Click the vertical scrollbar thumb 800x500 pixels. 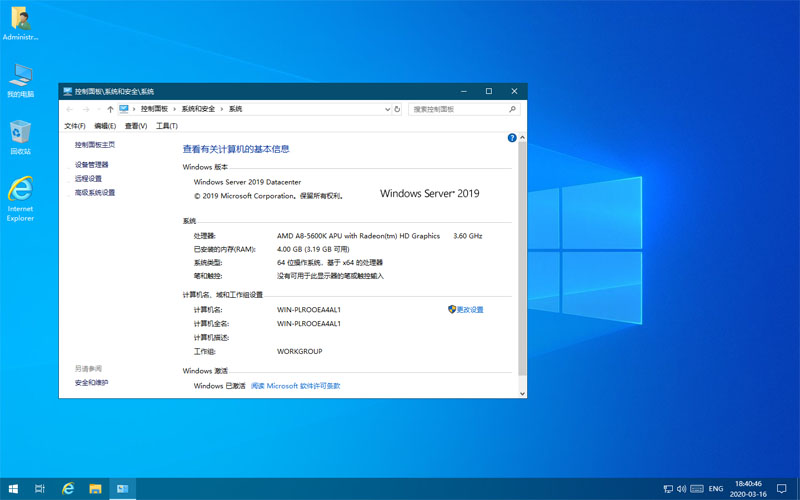coord(522,259)
